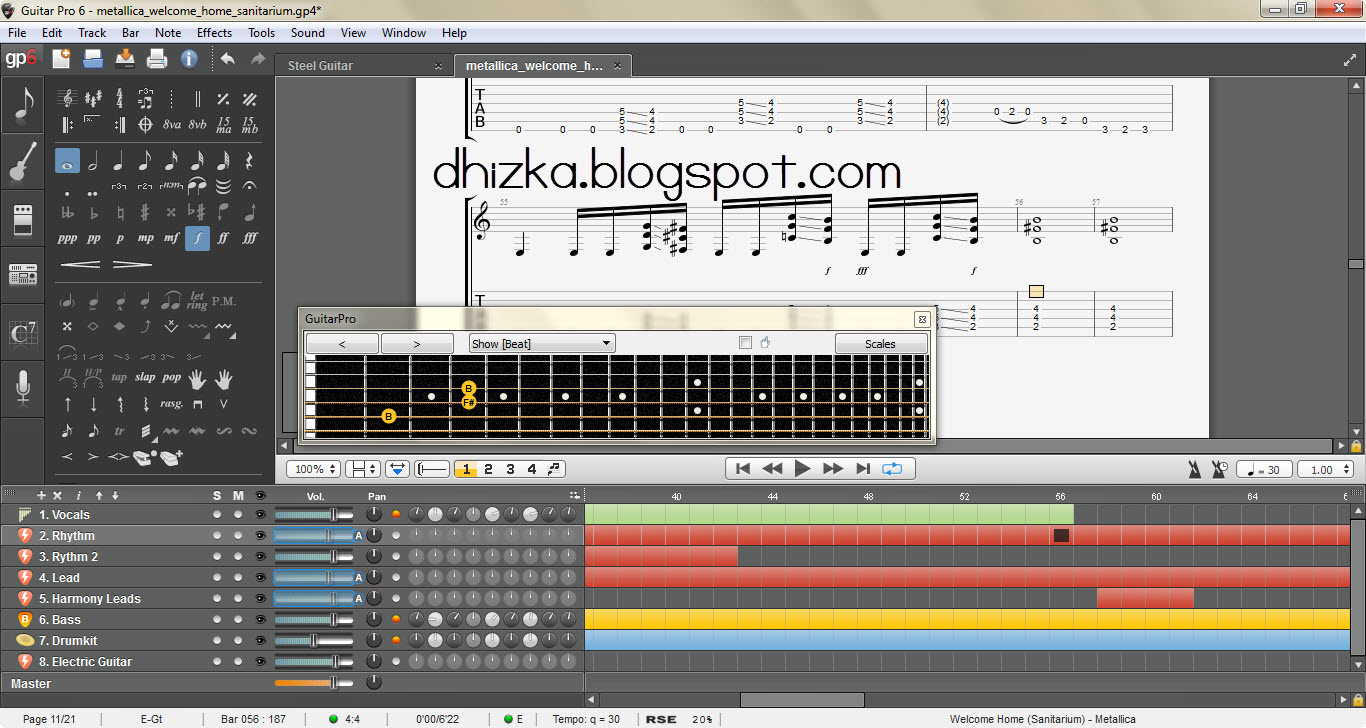Open the microphone lyrics panel
Viewport: 1366px width, 728px height.
click(22, 388)
